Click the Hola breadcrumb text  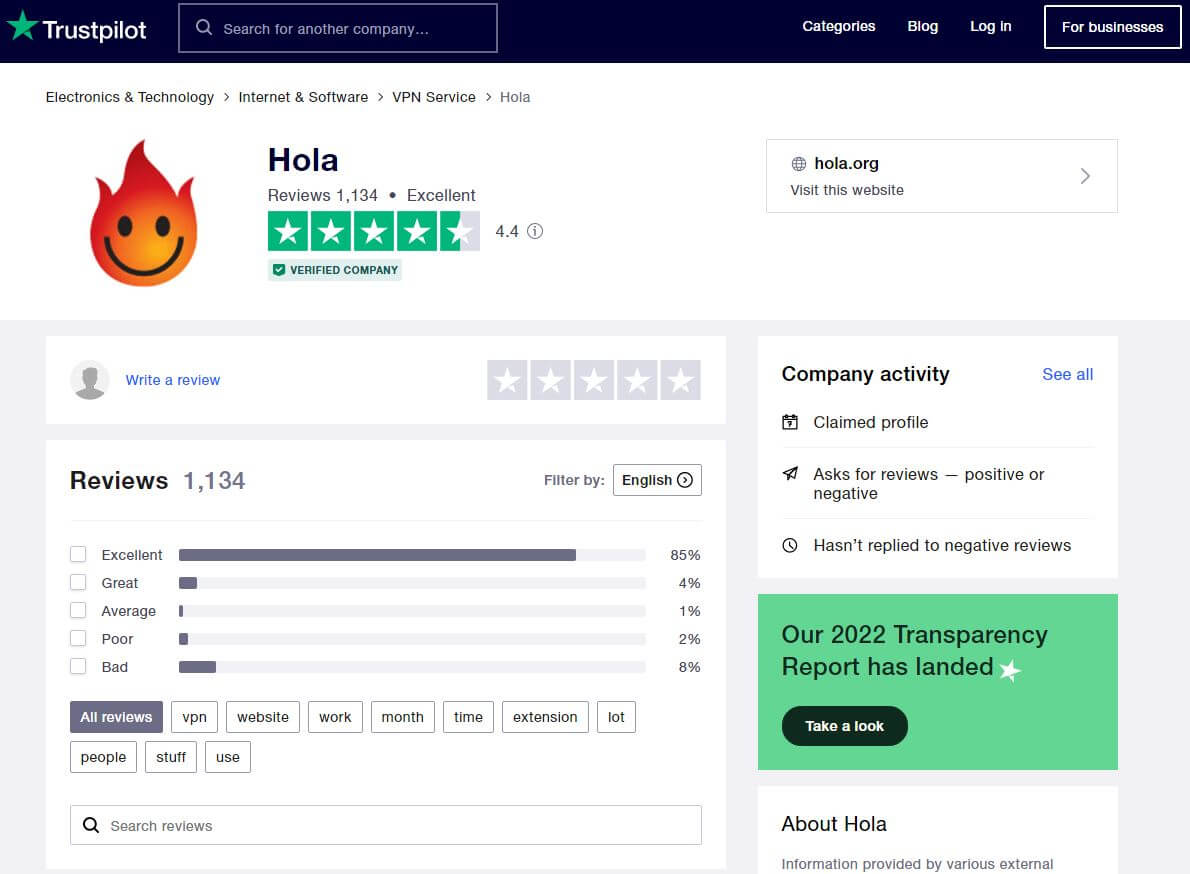point(515,97)
